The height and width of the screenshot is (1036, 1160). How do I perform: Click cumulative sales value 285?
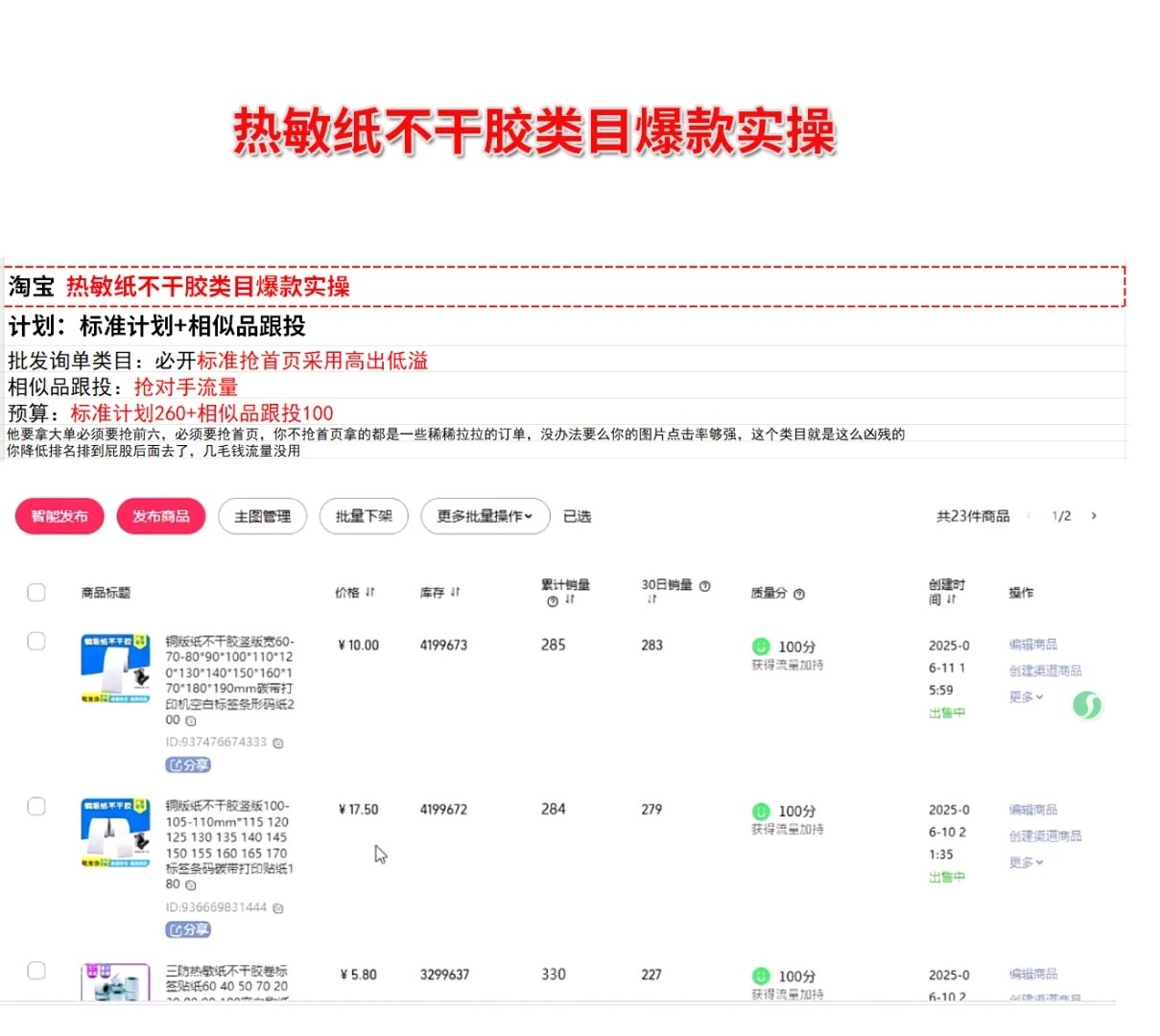[x=554, y=645]
